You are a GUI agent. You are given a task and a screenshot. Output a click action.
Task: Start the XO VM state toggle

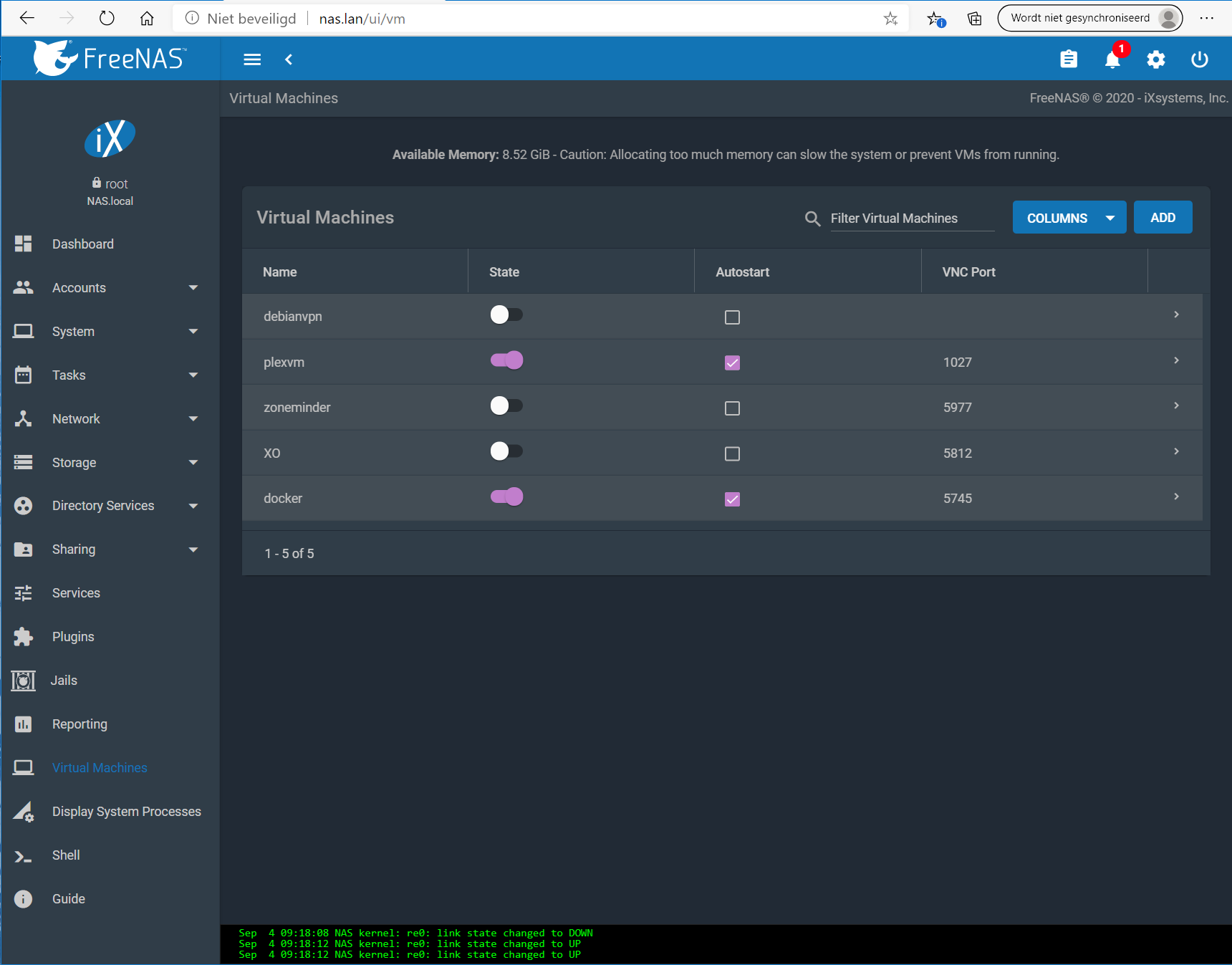click(506, 451)
